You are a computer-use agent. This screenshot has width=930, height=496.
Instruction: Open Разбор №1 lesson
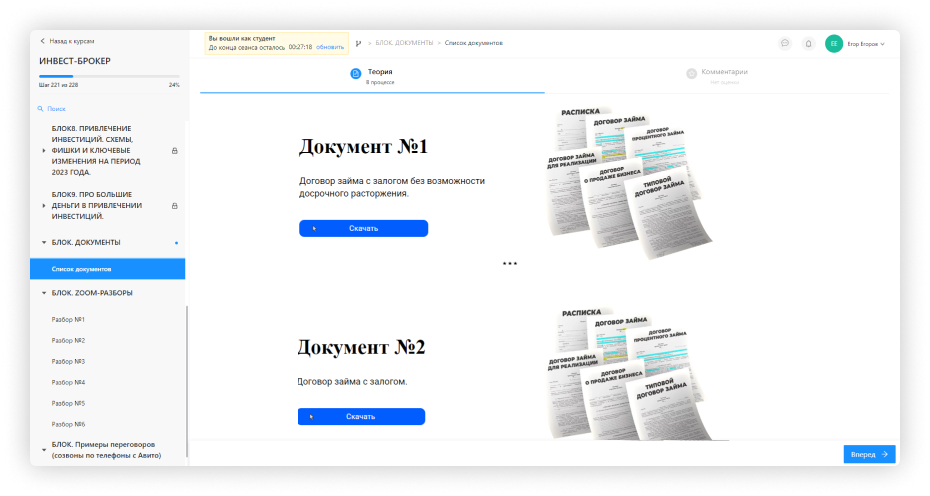tap(68, 320)
